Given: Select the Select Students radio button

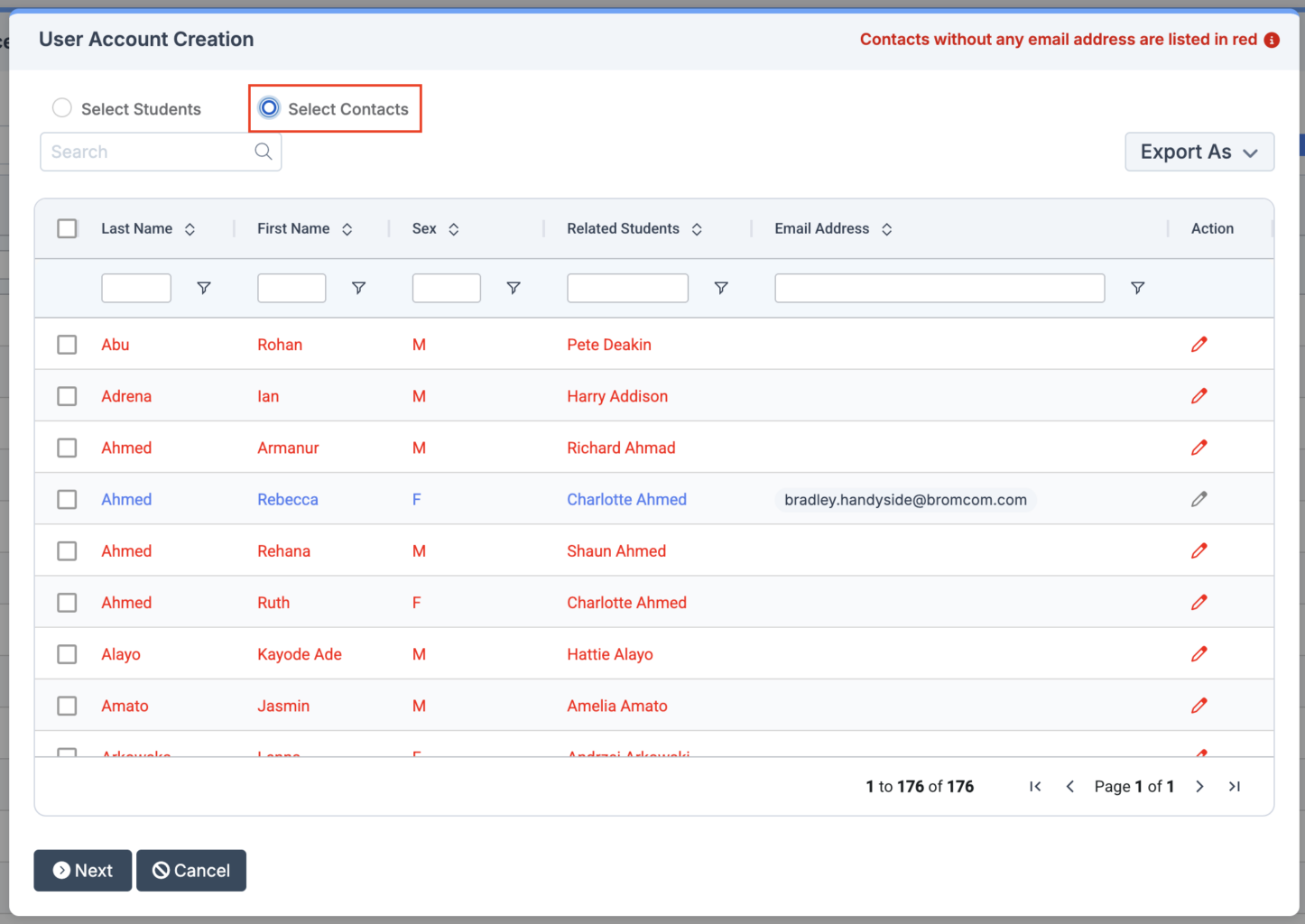Looking at the screenshot, I should click(x=61, y=107).
